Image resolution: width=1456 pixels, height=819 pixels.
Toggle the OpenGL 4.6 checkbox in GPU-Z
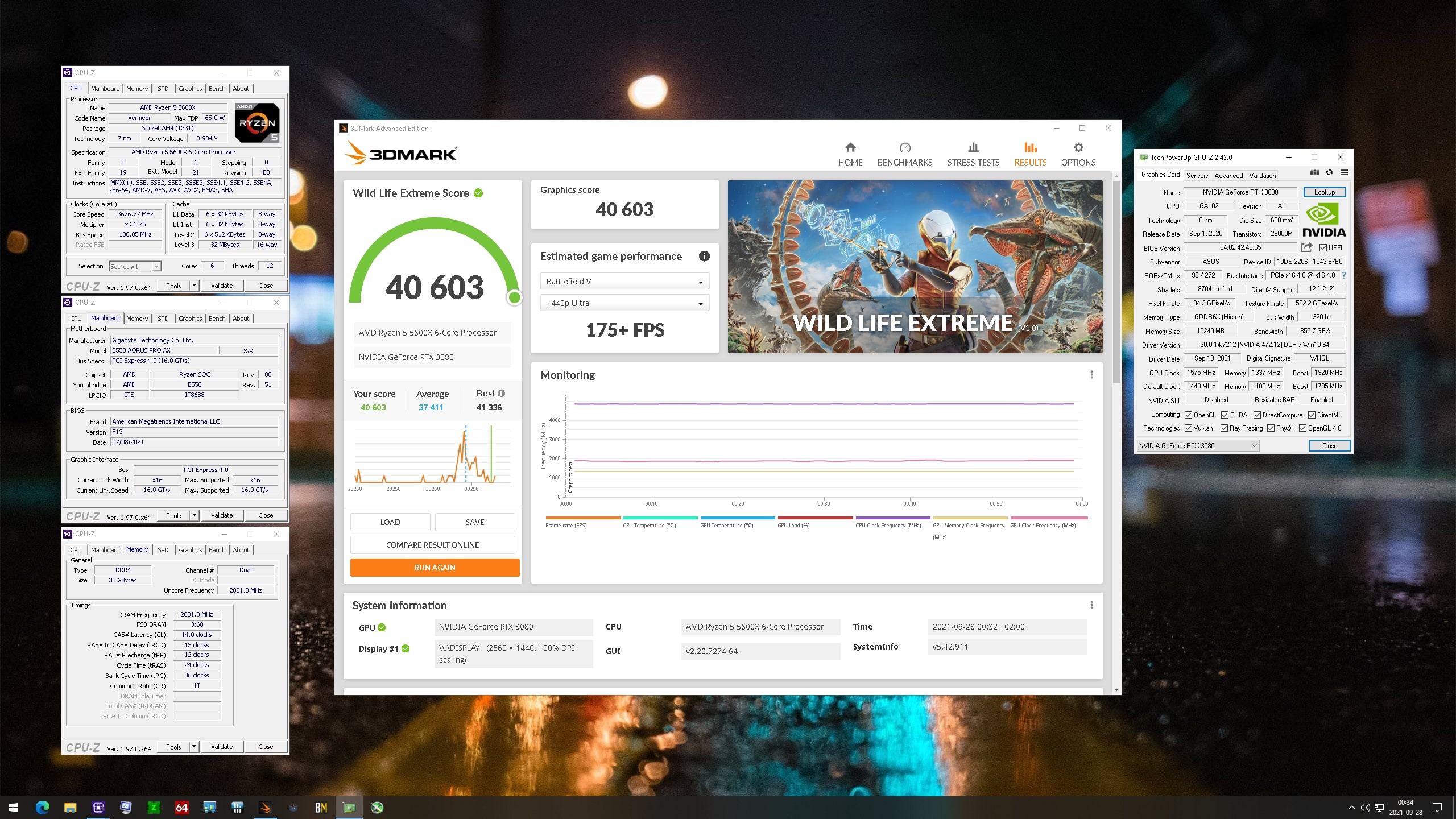tap(1303, 428)
